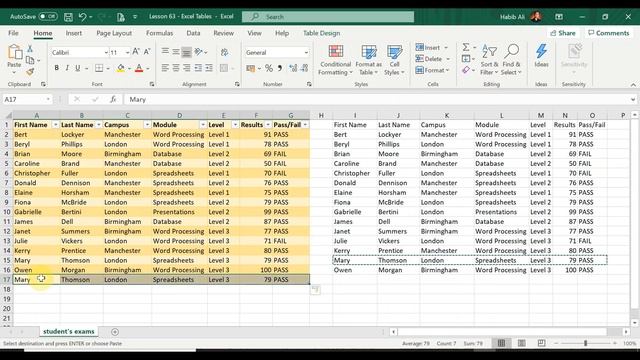Viewport: 640px width, 360px height.
Task: Increase font size with the larger A icon
Action: coord(136,52)
